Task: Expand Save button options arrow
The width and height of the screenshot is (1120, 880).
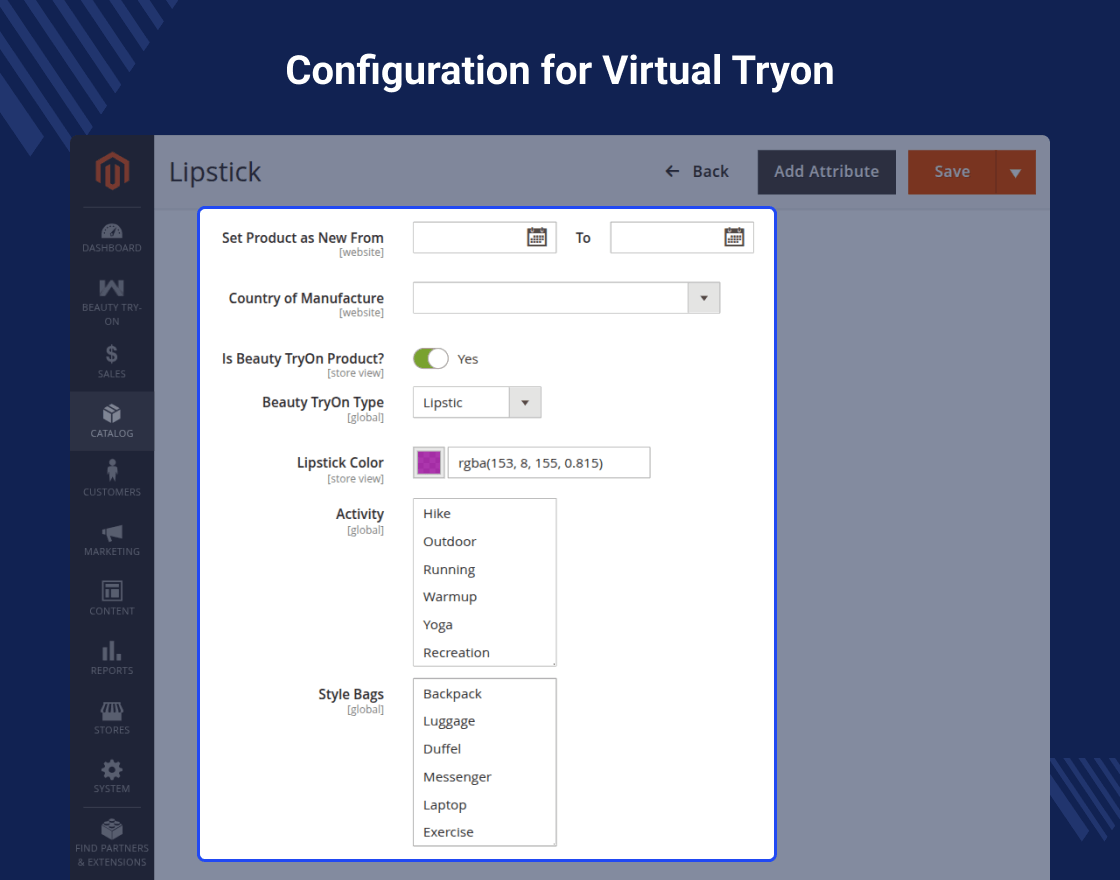Action: (x=1015, y=172)
